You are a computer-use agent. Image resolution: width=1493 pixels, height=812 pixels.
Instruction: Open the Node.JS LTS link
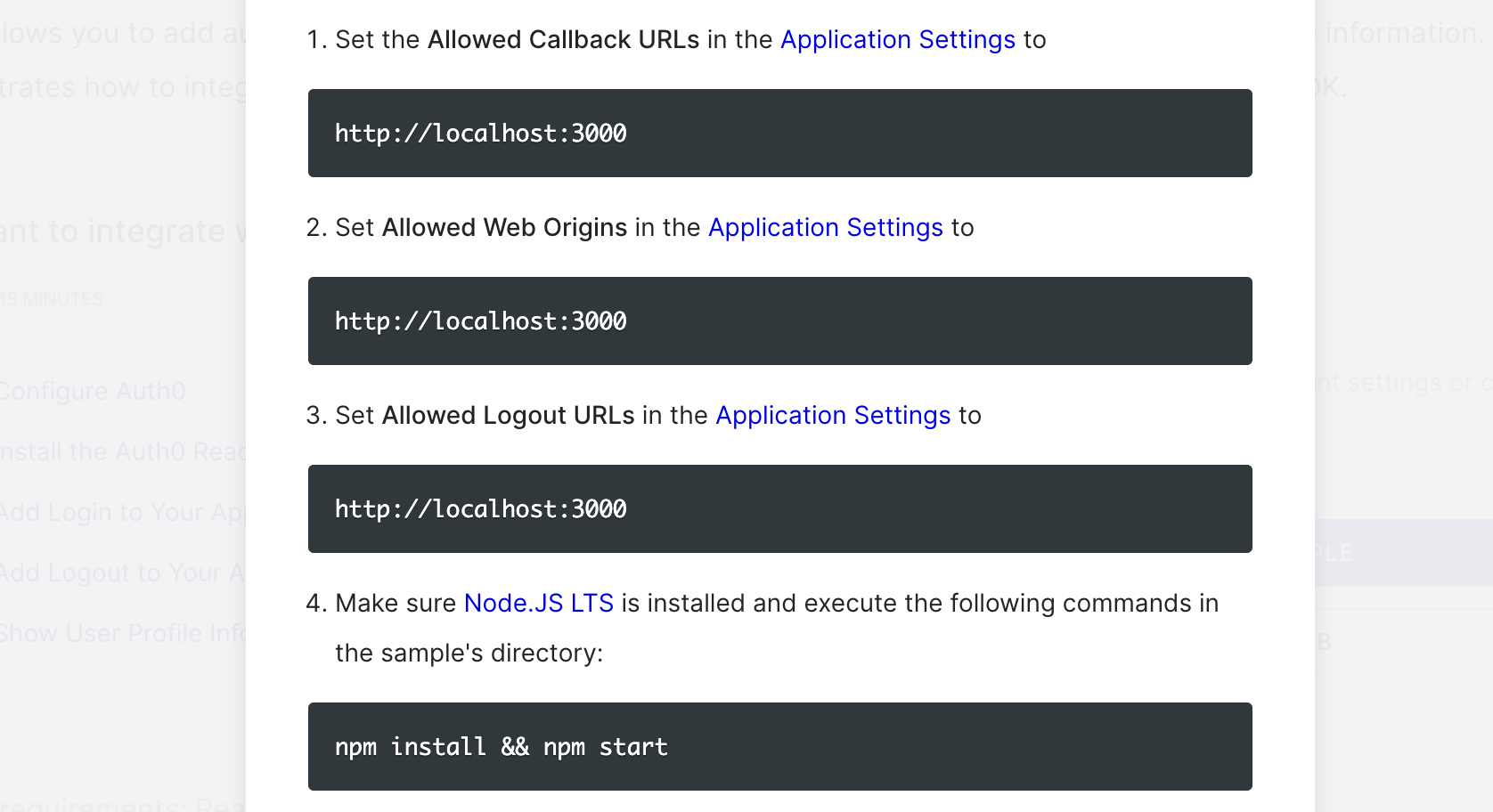(538, 603)
